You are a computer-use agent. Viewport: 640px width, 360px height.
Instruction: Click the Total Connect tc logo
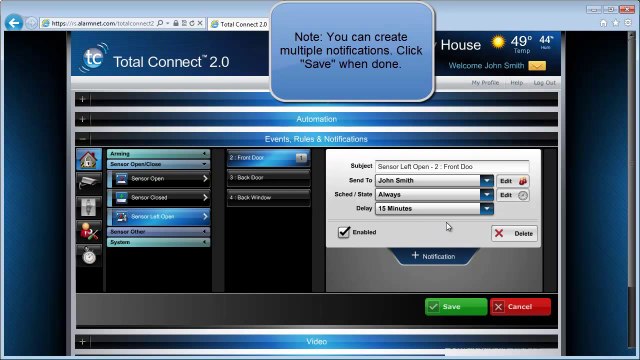[x=93, y=58]
